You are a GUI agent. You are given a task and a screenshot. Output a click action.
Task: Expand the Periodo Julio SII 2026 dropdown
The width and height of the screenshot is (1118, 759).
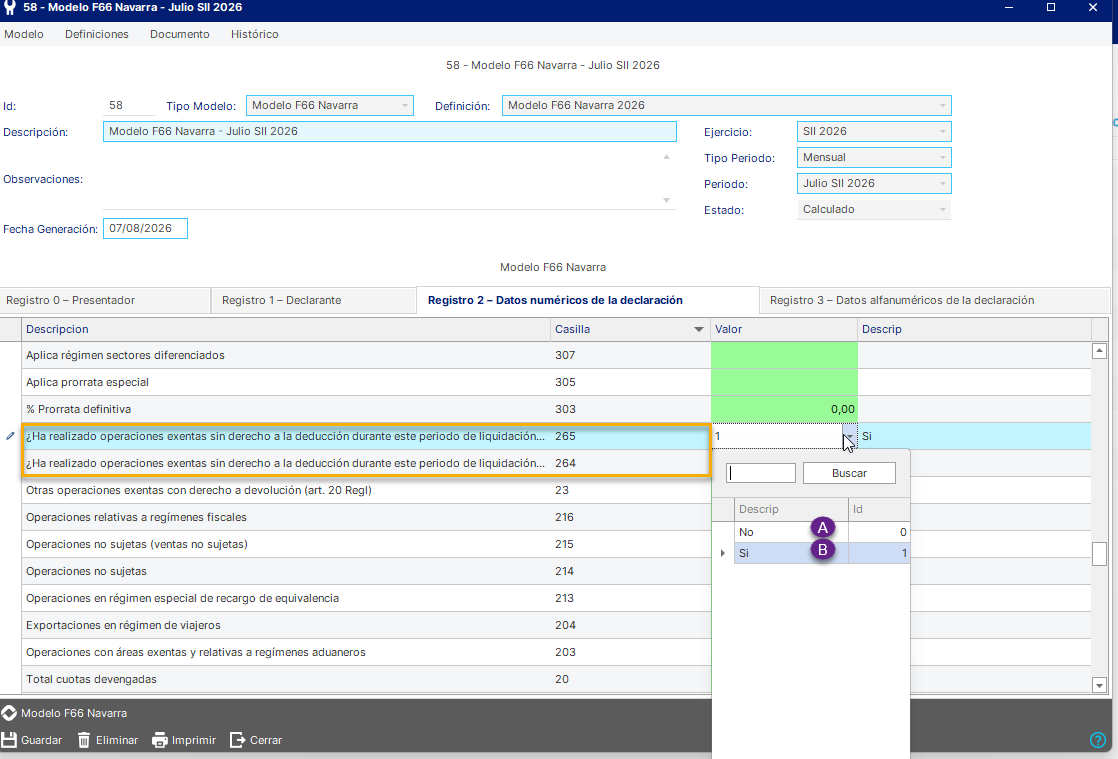click(943, 184)
